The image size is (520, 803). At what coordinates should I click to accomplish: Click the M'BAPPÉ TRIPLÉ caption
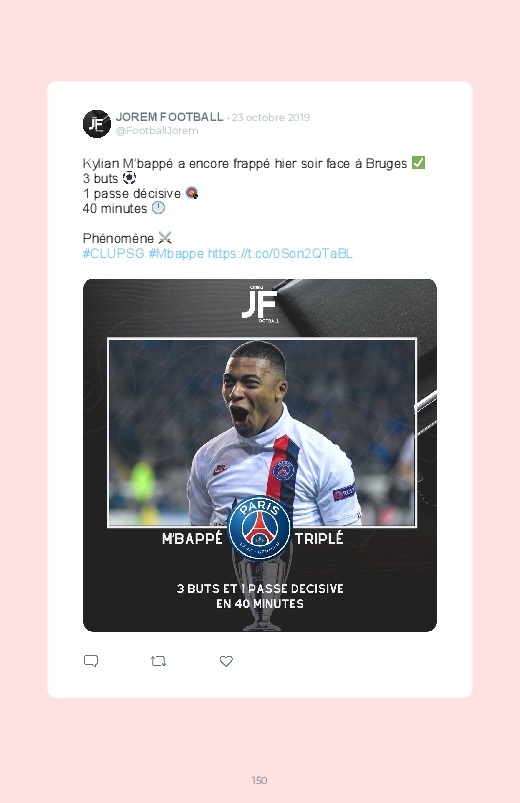click(253, 539)
